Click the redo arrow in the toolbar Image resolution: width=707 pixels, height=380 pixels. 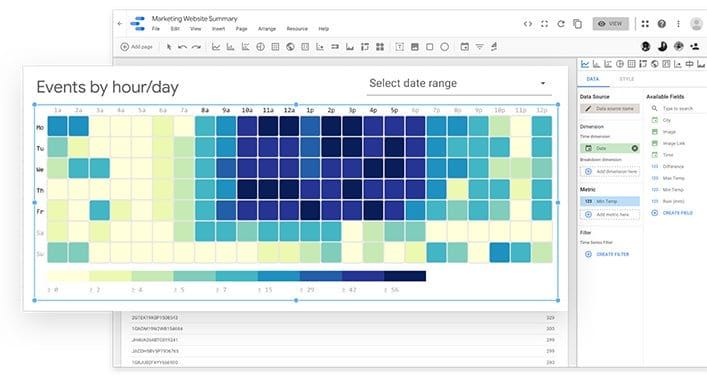196,47
